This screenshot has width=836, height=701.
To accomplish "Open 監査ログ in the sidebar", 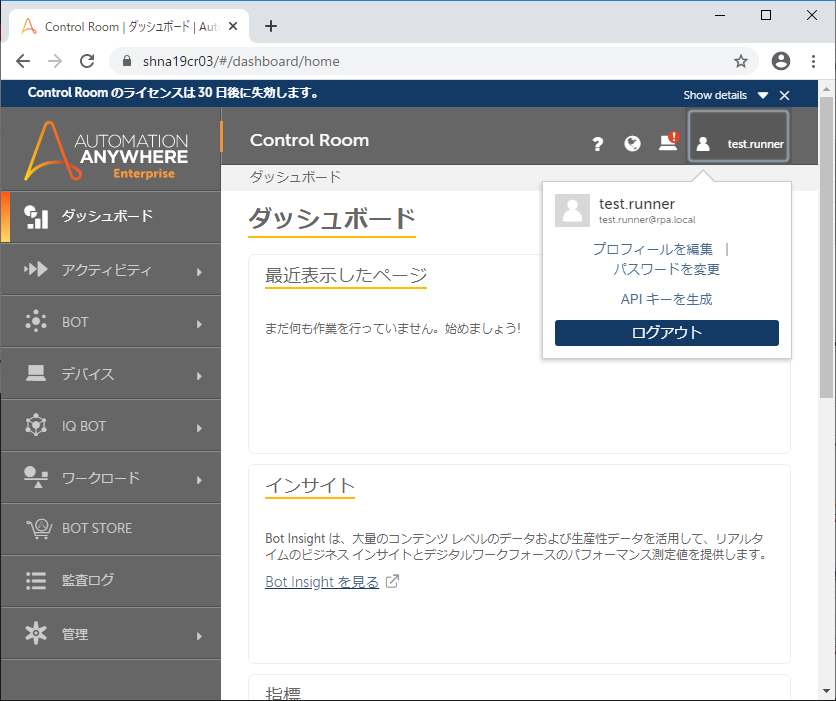I will [x=111, y=581].
